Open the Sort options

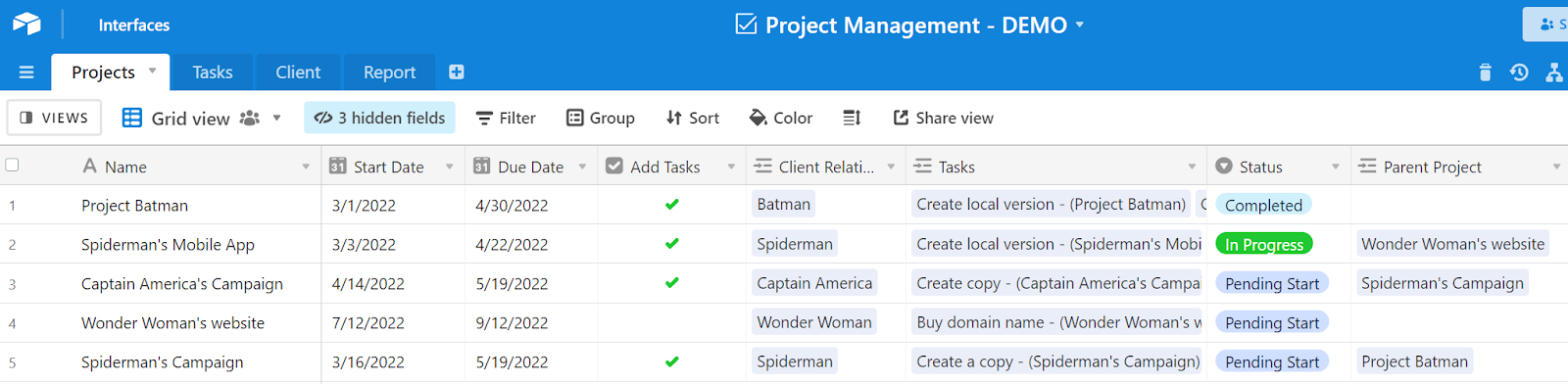pos(692,118)
